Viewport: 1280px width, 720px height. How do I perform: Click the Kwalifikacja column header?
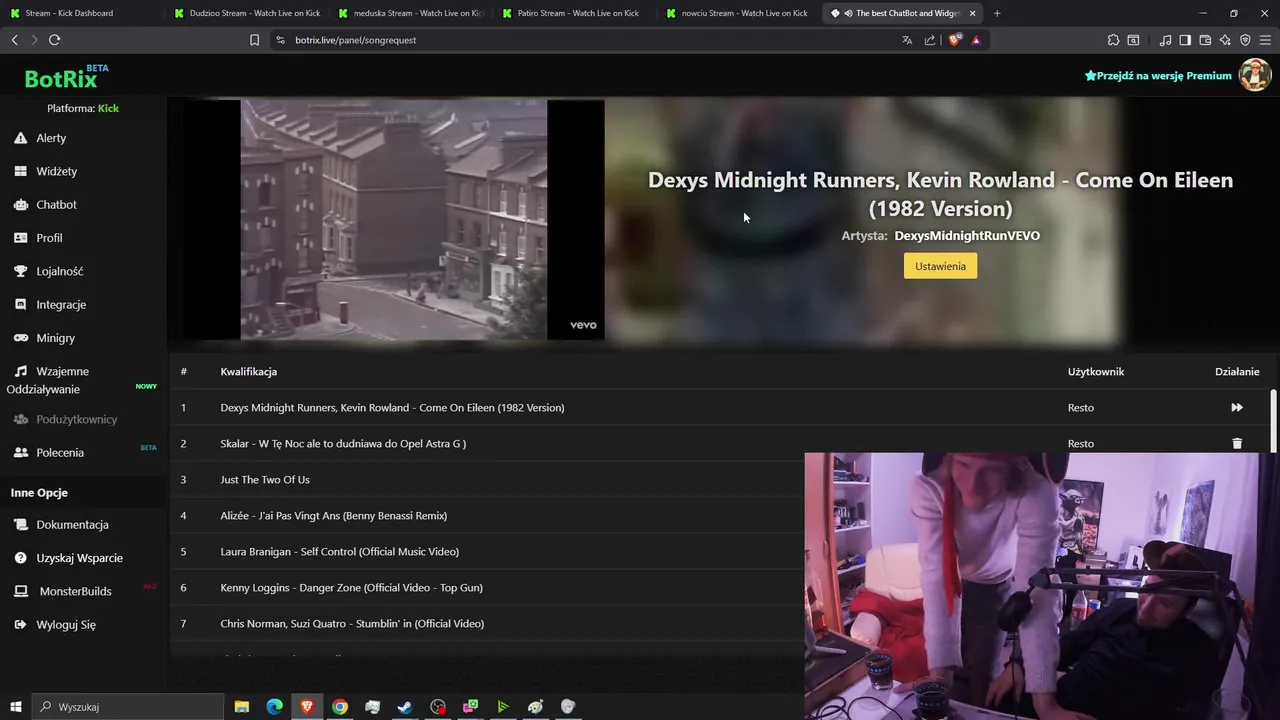(x=248, y=371)
